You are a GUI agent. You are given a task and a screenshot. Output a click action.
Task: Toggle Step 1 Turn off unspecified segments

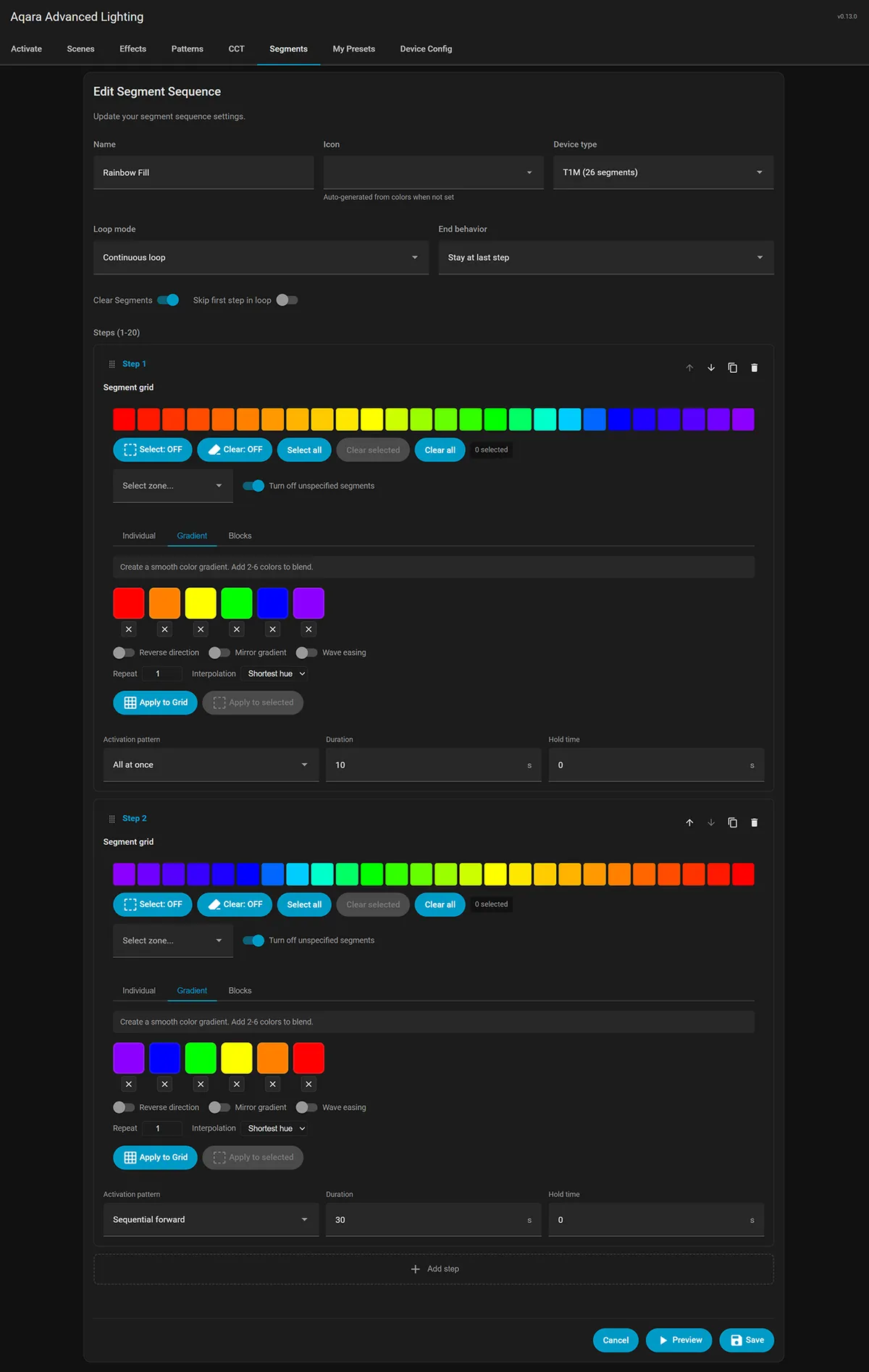pos(253,486)
